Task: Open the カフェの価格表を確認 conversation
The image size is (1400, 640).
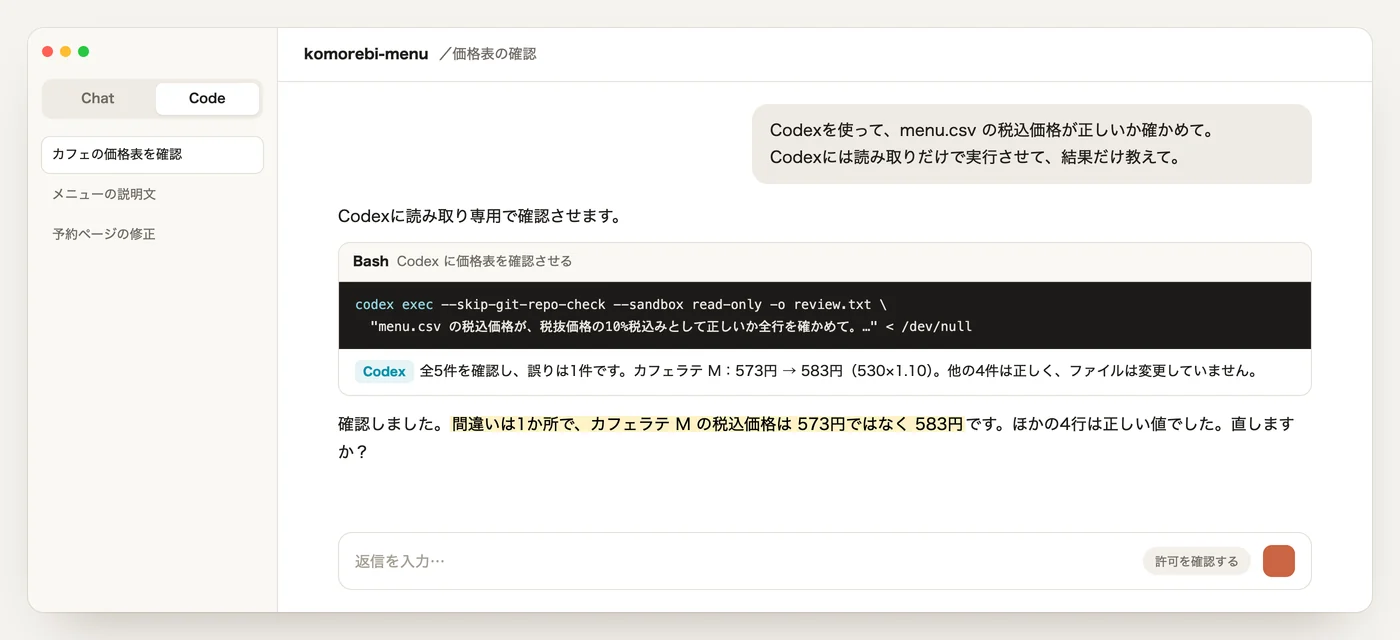Action: [152, 155]
